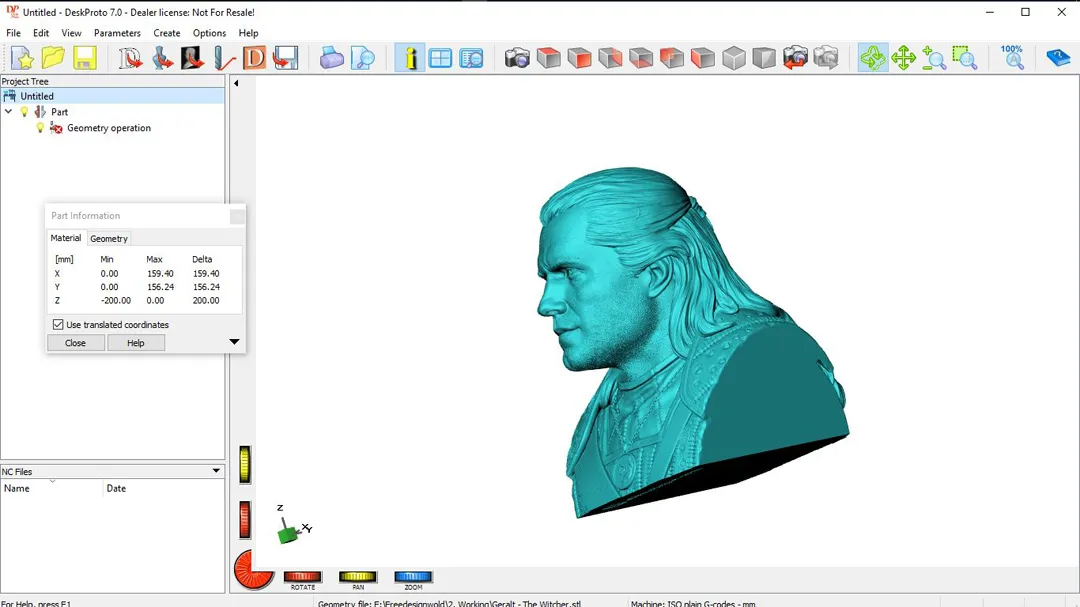
Task: Click the Write NC file icon (floppy, red arrow)
Action: [285, 58]
